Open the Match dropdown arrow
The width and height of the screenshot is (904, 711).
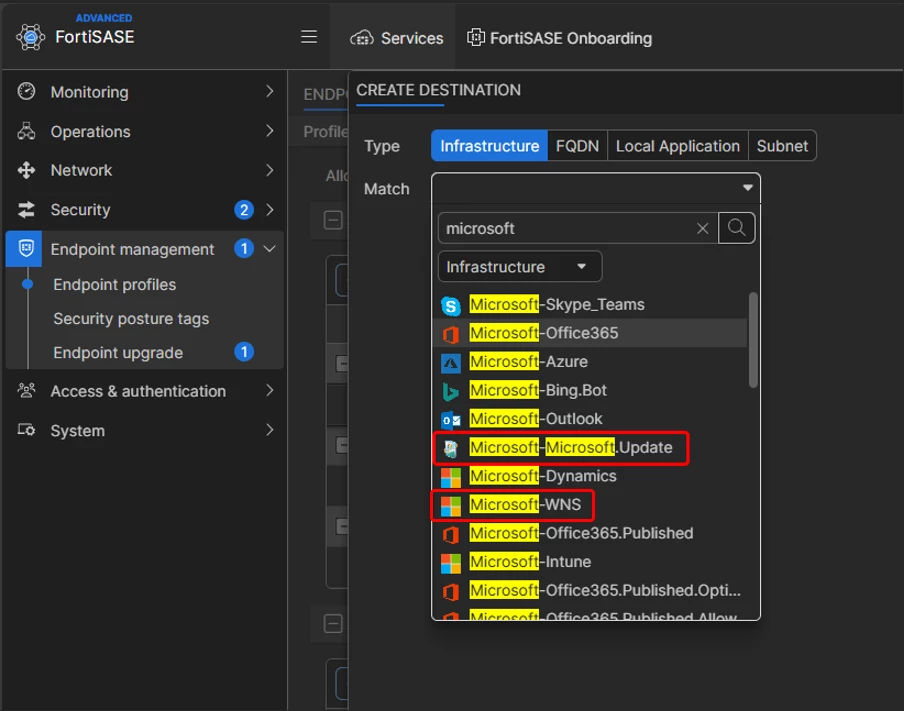click(x=748, y=188)
